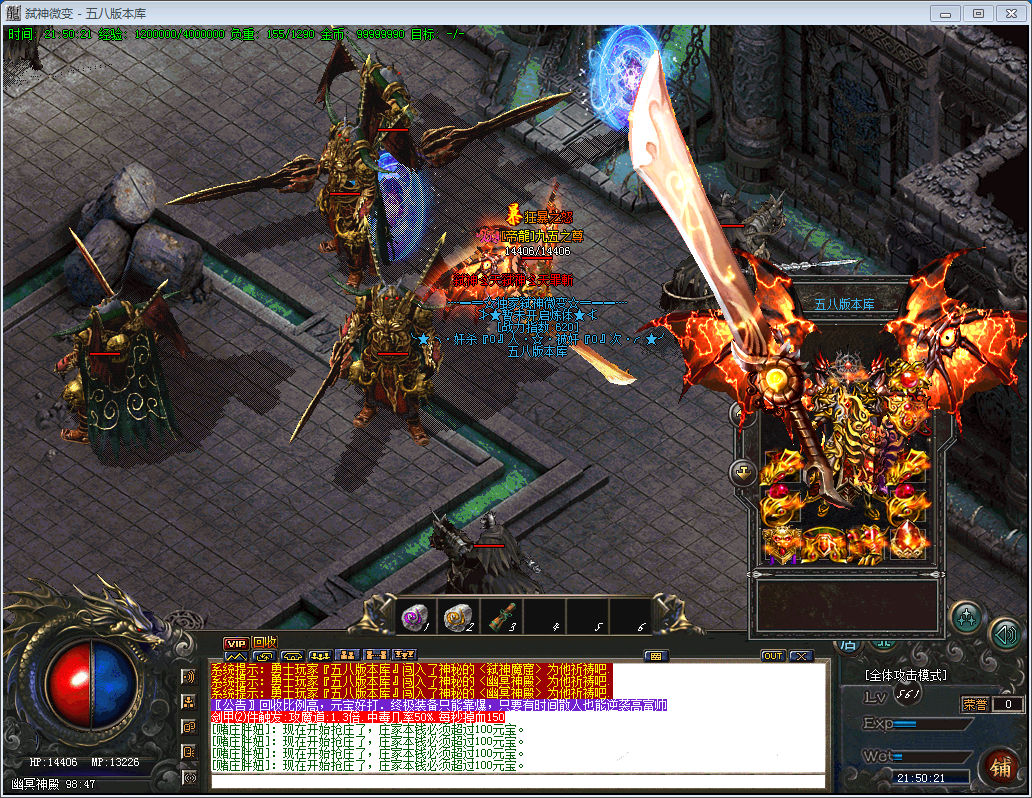
Task: Click the 荣誉 honor label
Action: (975, 704)
